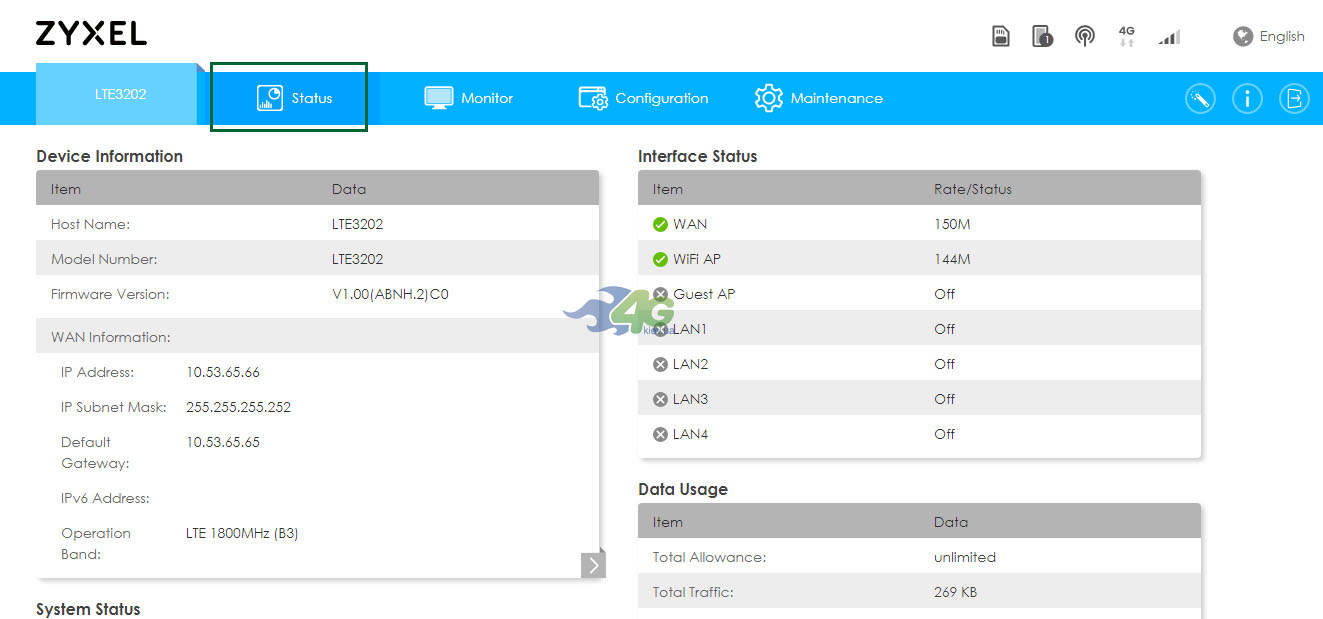Open the English language selector
The image size is (1323, 619).
[1282, 37]
